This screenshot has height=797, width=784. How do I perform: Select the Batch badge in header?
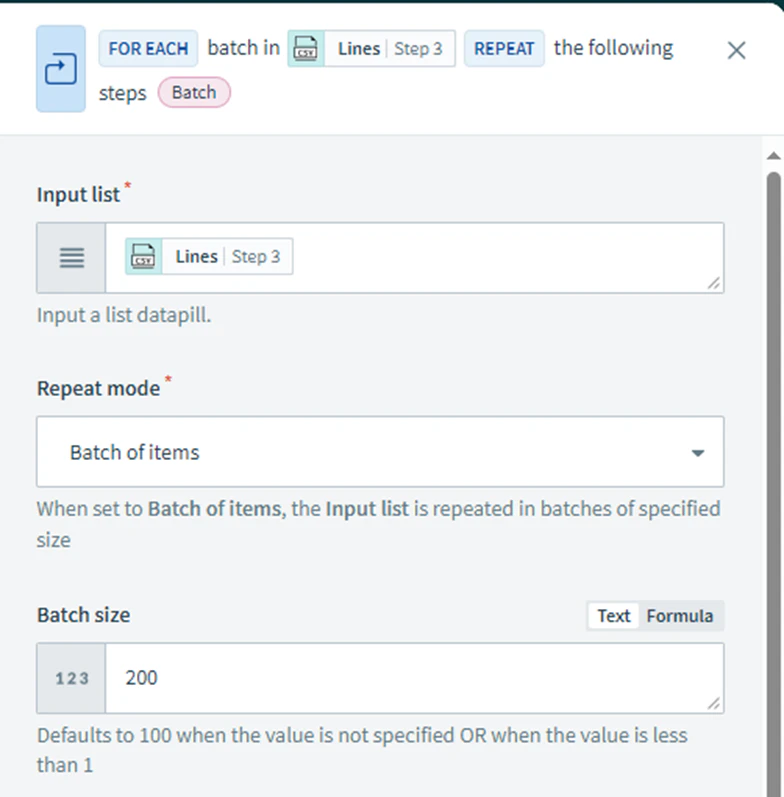click(x=194, y=93)
